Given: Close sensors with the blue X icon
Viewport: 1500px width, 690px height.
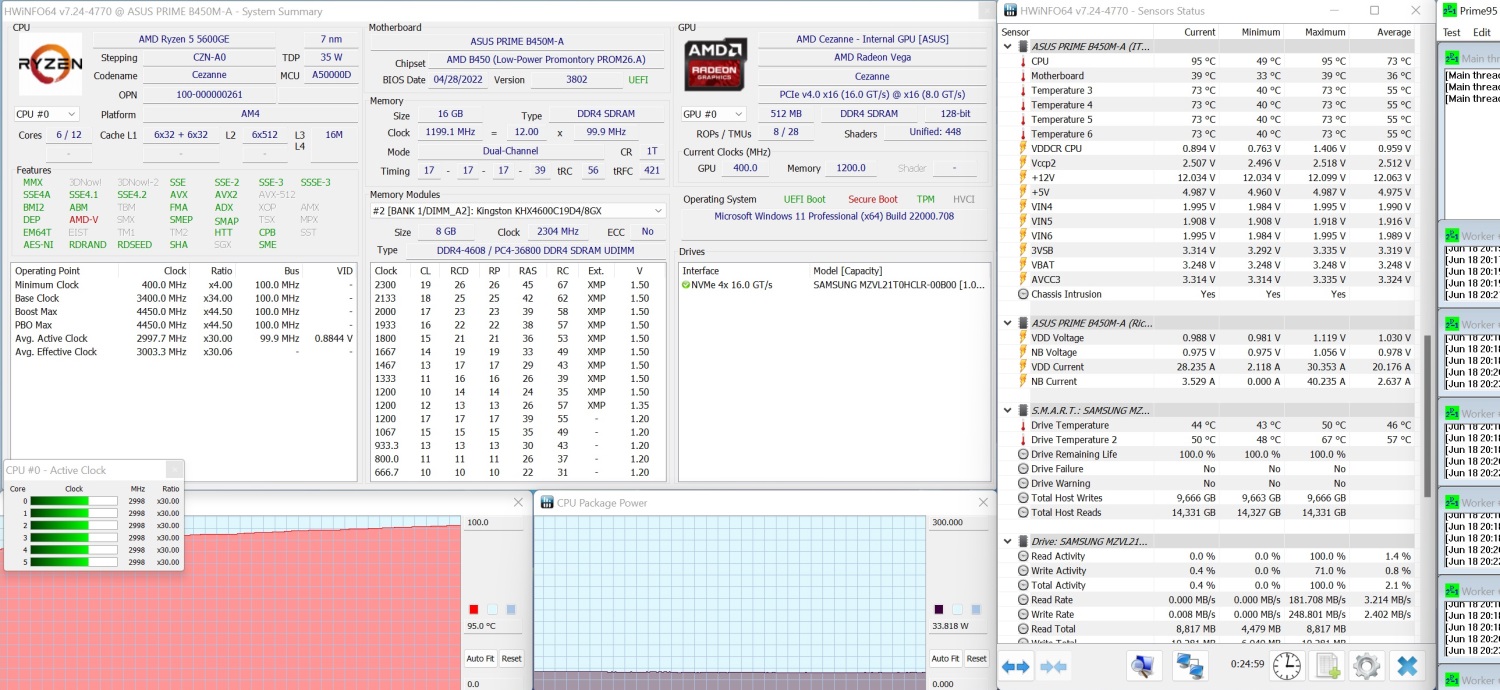Looking at the screenshot, I should click(x=1407, y=665).
